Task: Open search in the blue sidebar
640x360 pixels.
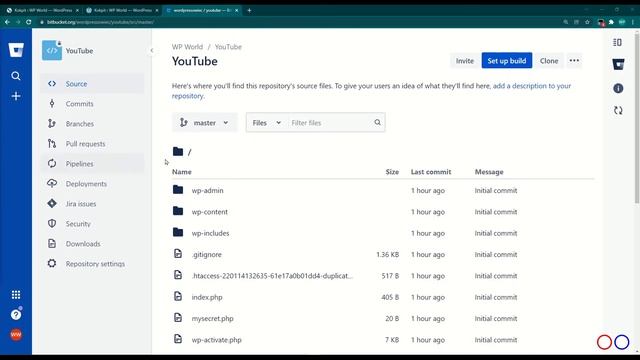Action: click(16, 76)
